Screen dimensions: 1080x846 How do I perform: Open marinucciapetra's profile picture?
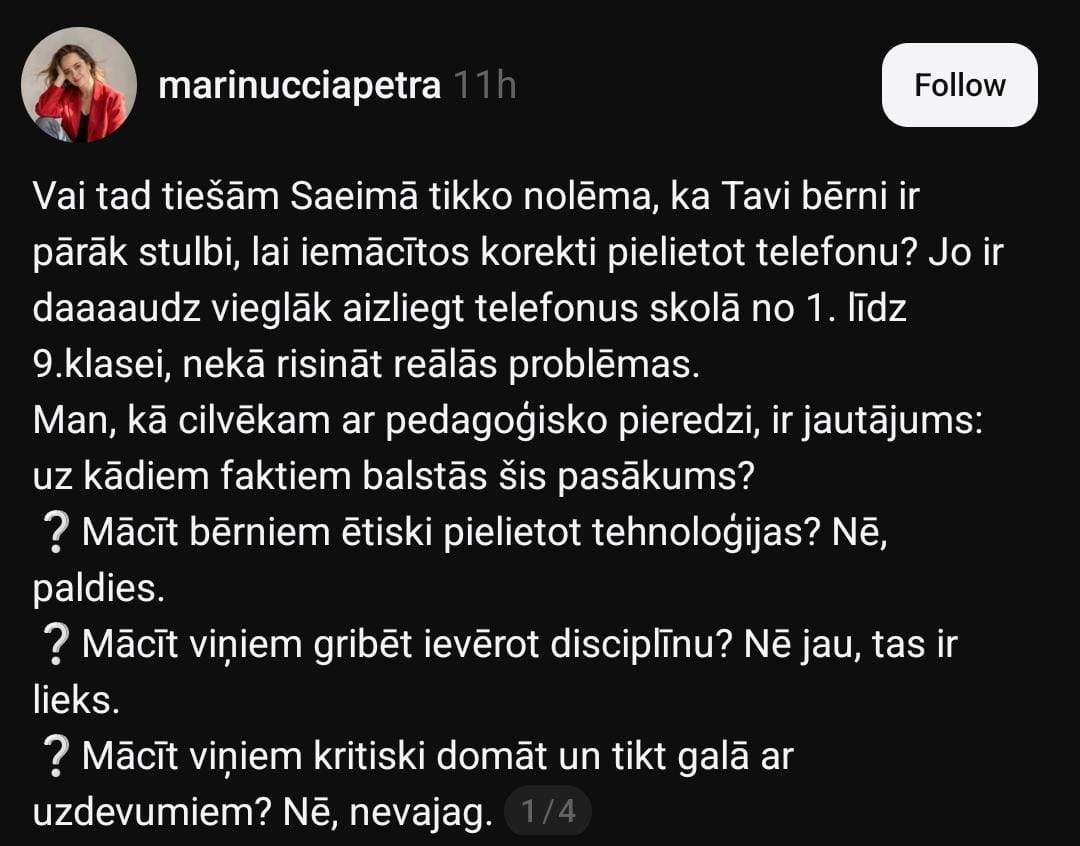pos(79,85)
